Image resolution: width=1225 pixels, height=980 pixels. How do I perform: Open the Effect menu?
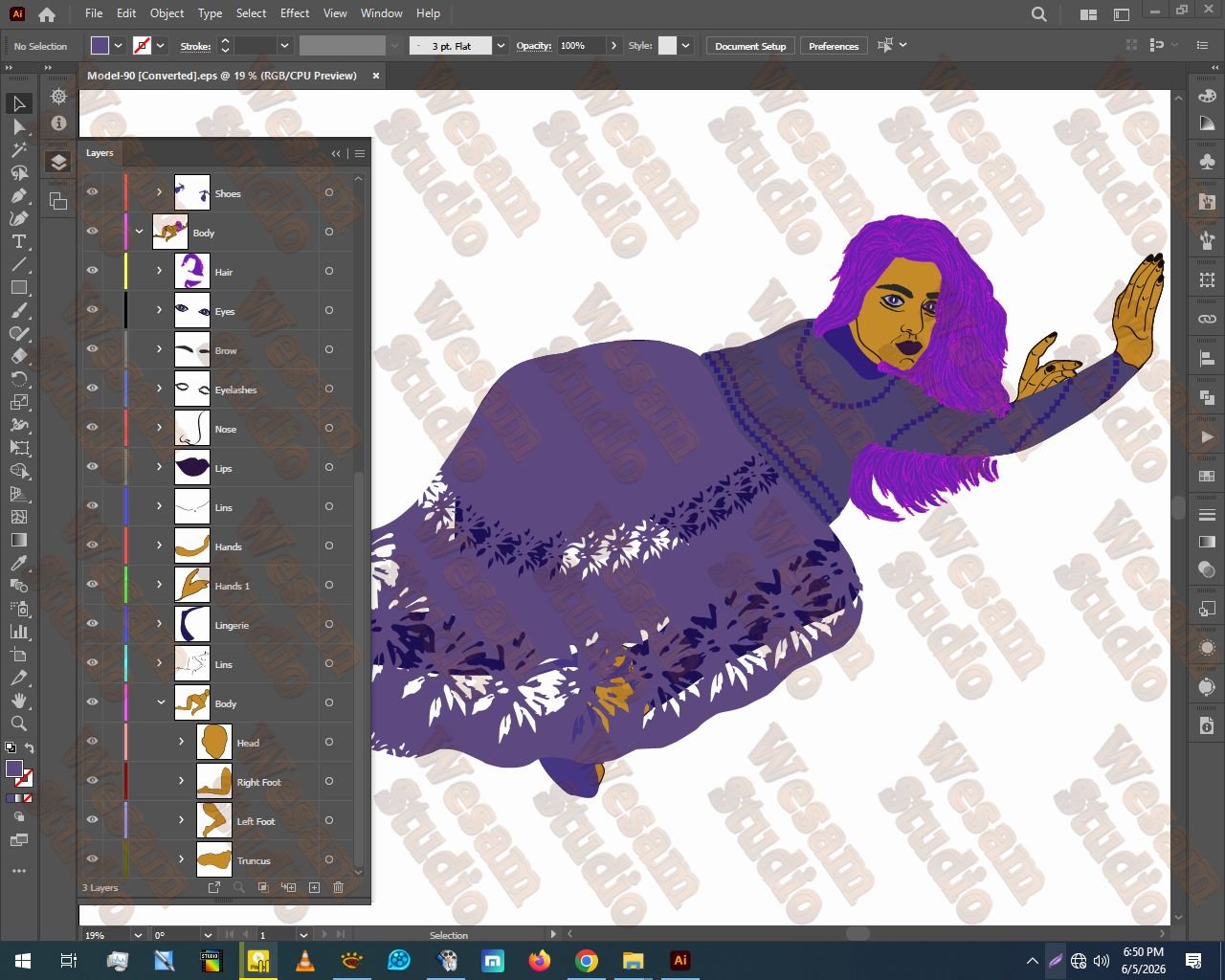(x=295, y=13)
